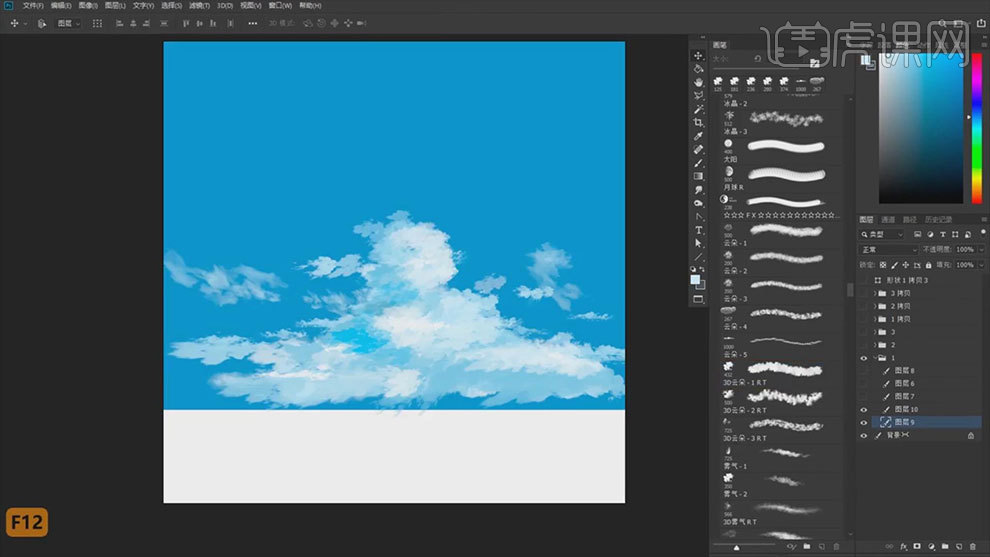Open the auto-select 图层 dropdown in options bar
The height and width of the screenshot is (557, 990).
pos(68,23)
